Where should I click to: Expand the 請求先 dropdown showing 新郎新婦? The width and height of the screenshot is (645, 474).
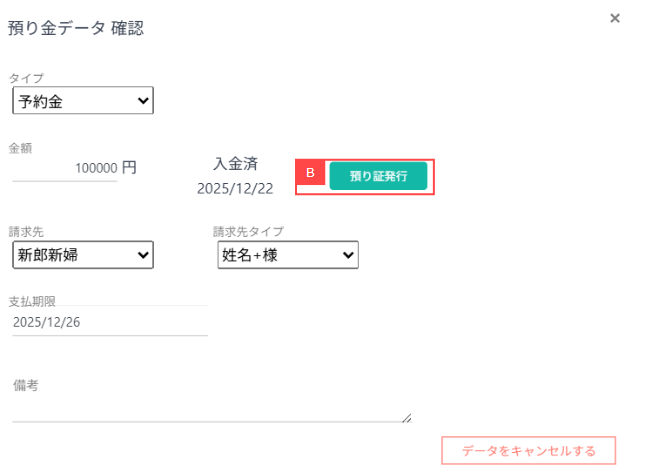(83, 256)
